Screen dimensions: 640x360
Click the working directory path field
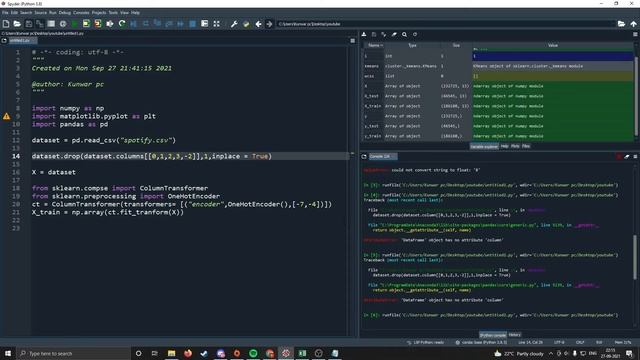point(445,24)
